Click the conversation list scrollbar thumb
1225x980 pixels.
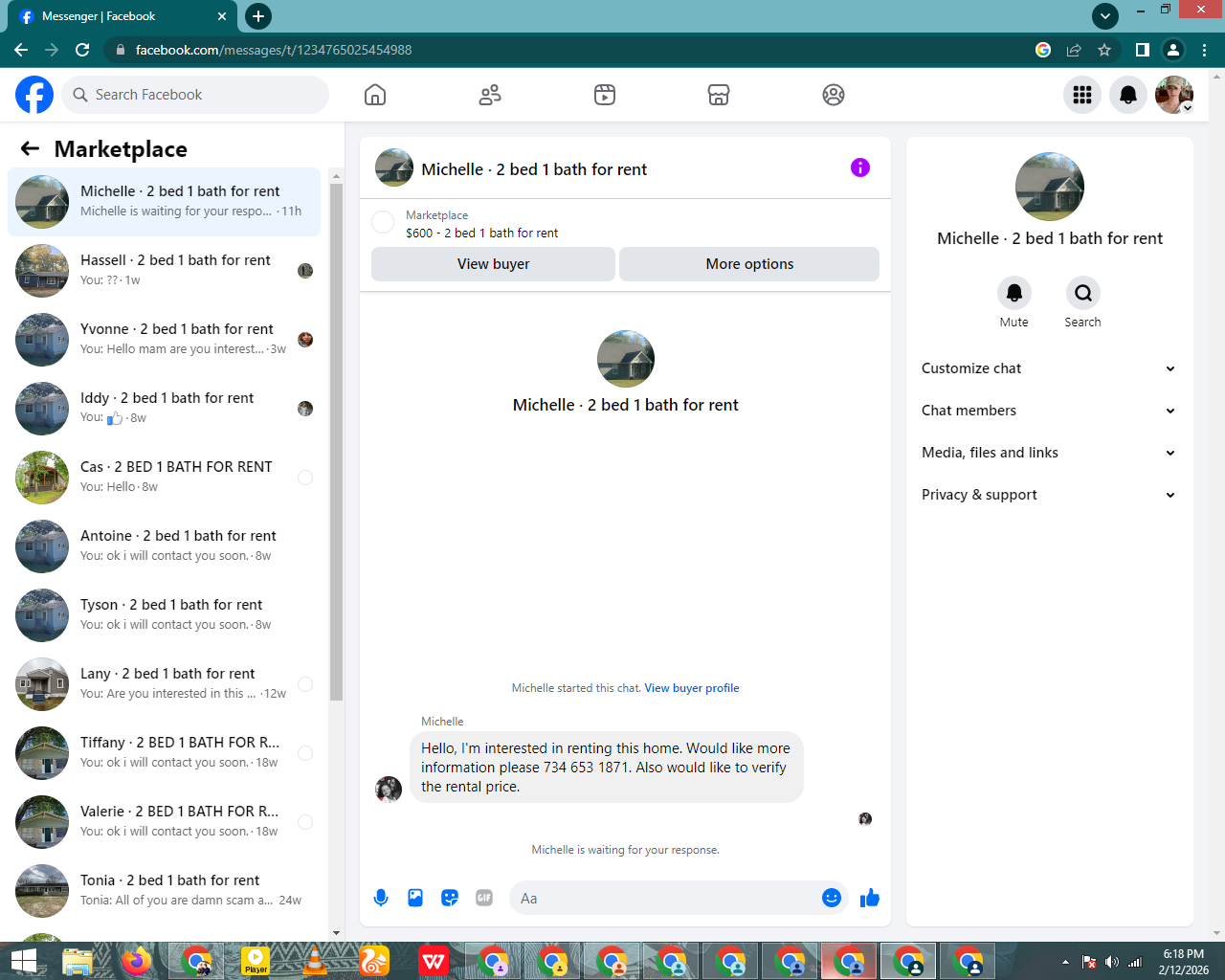[336, 442]
